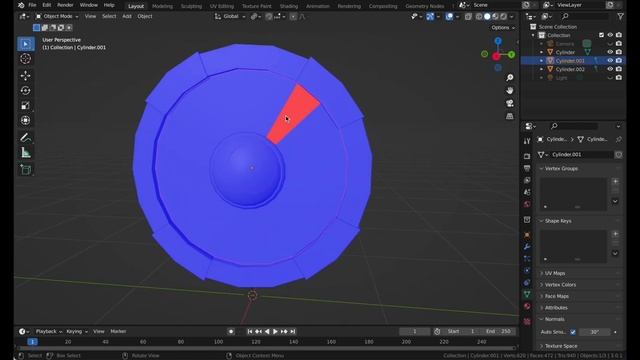Open the Modifiers wrench properties tab
The image size is (640, 360).
[527, 247]
